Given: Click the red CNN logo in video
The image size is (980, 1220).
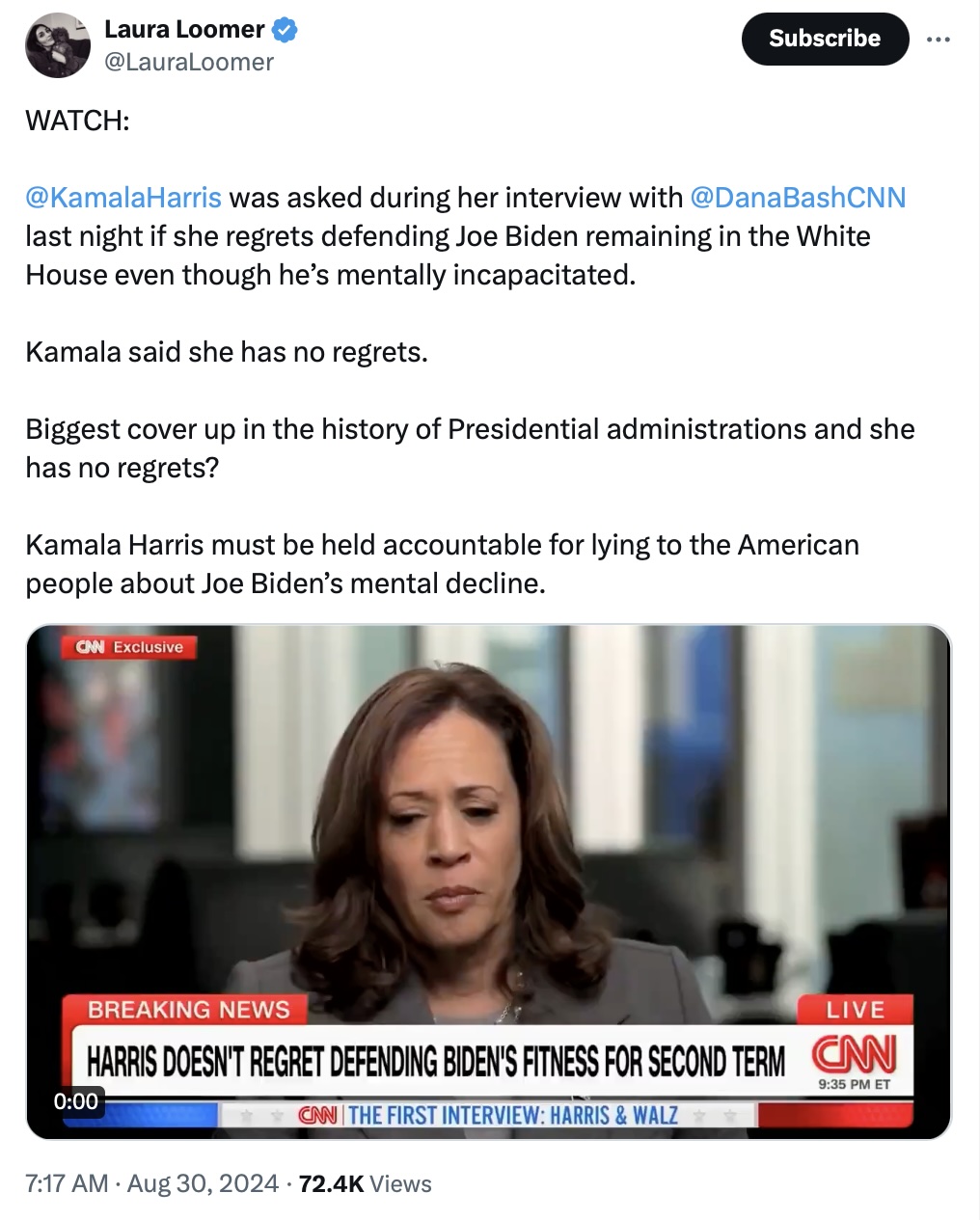Looking at the screenshot, I should point(855,1054).
